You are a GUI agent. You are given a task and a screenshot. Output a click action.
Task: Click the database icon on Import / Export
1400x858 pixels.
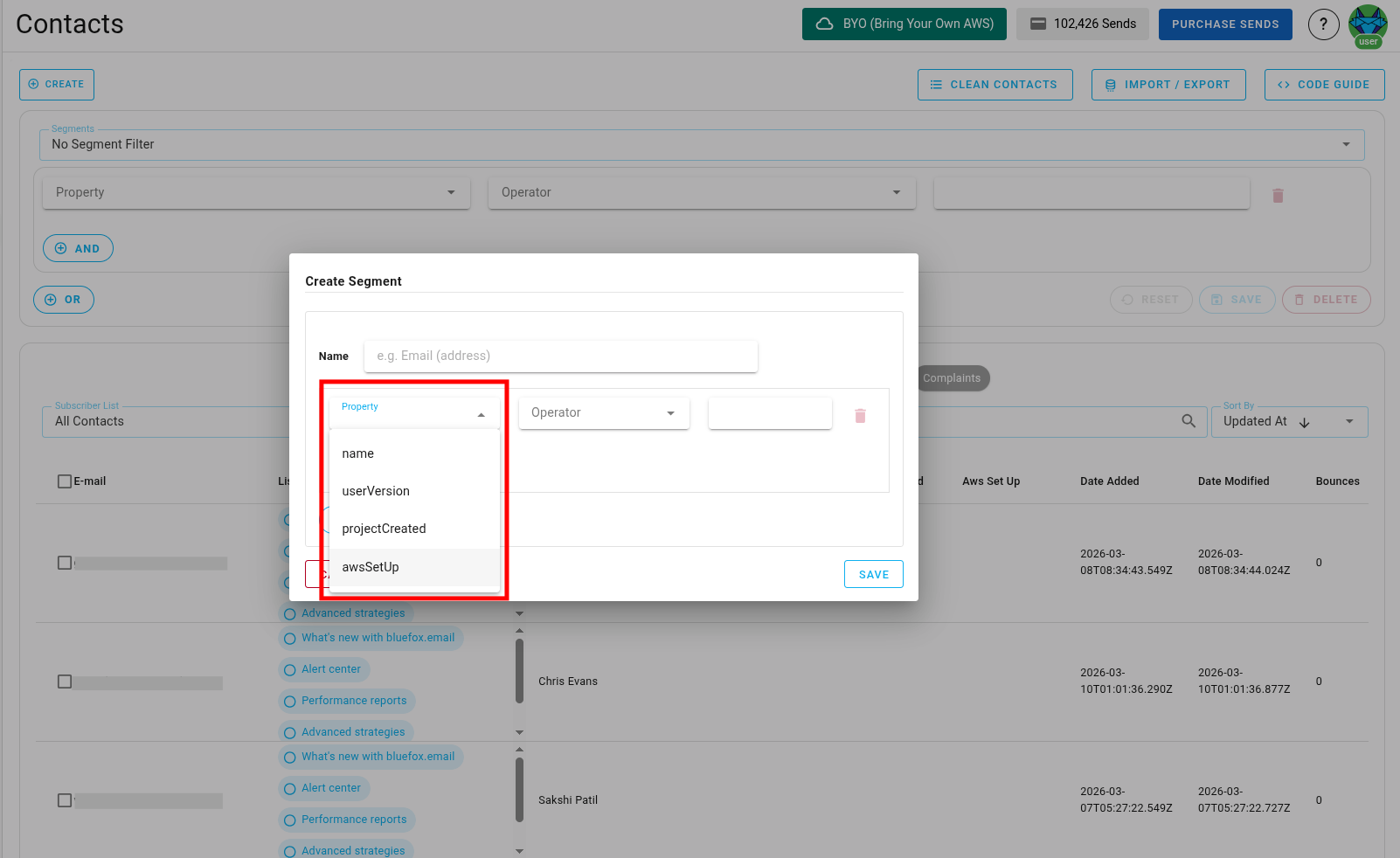click(1110, 84)
